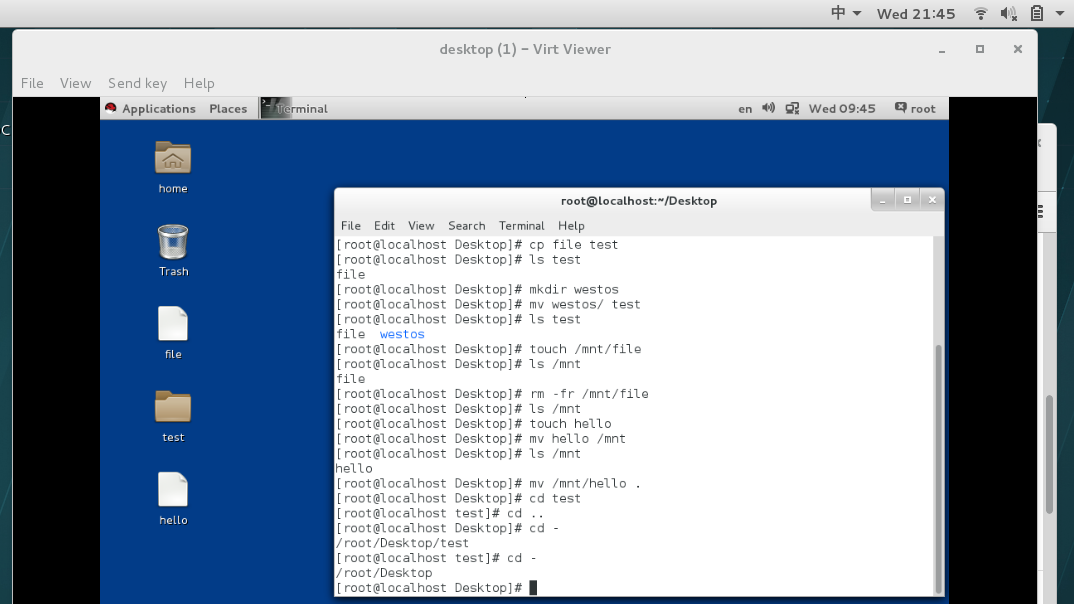Click the guest network connection icon
1074x604 pixels.
point(792,108)
